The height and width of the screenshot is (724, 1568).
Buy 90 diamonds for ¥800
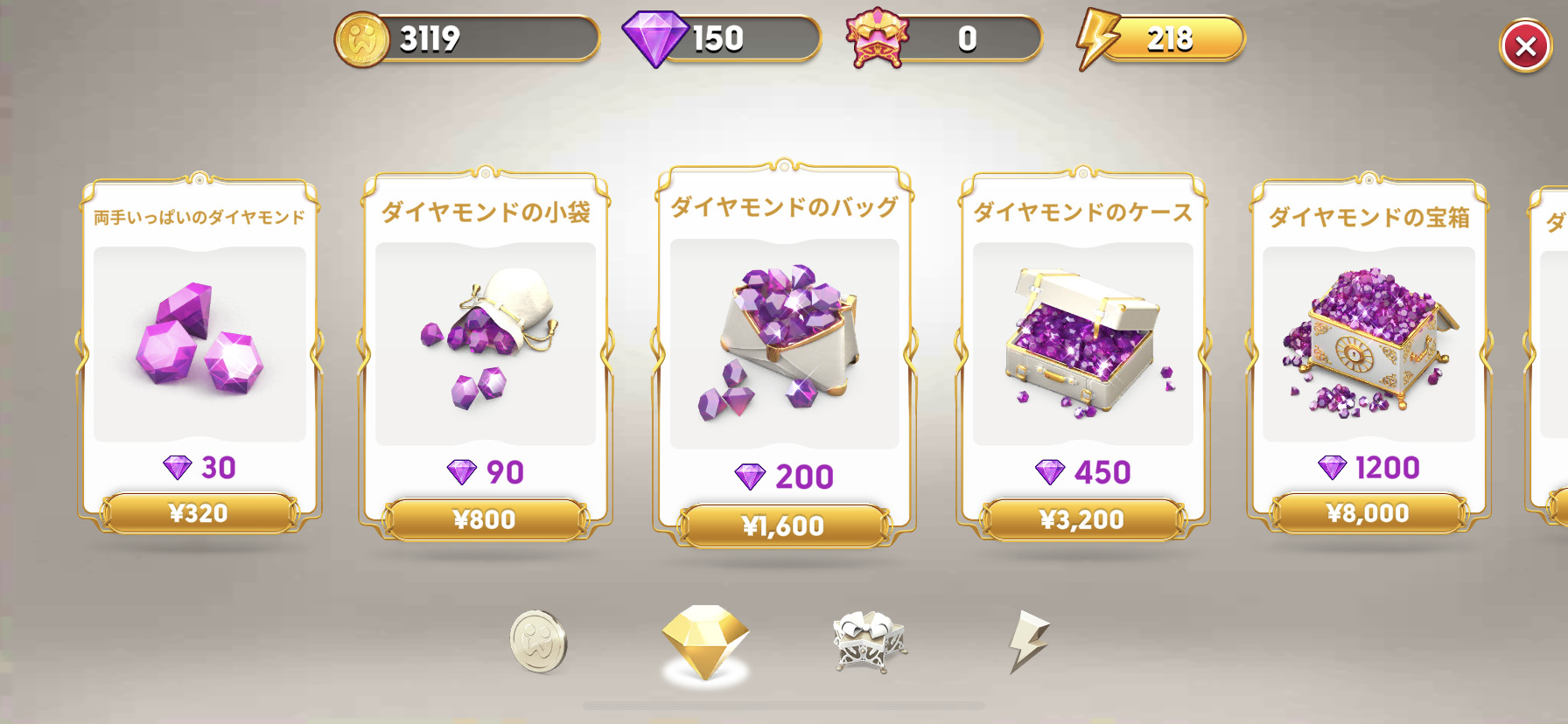click(x=486, y=519)
